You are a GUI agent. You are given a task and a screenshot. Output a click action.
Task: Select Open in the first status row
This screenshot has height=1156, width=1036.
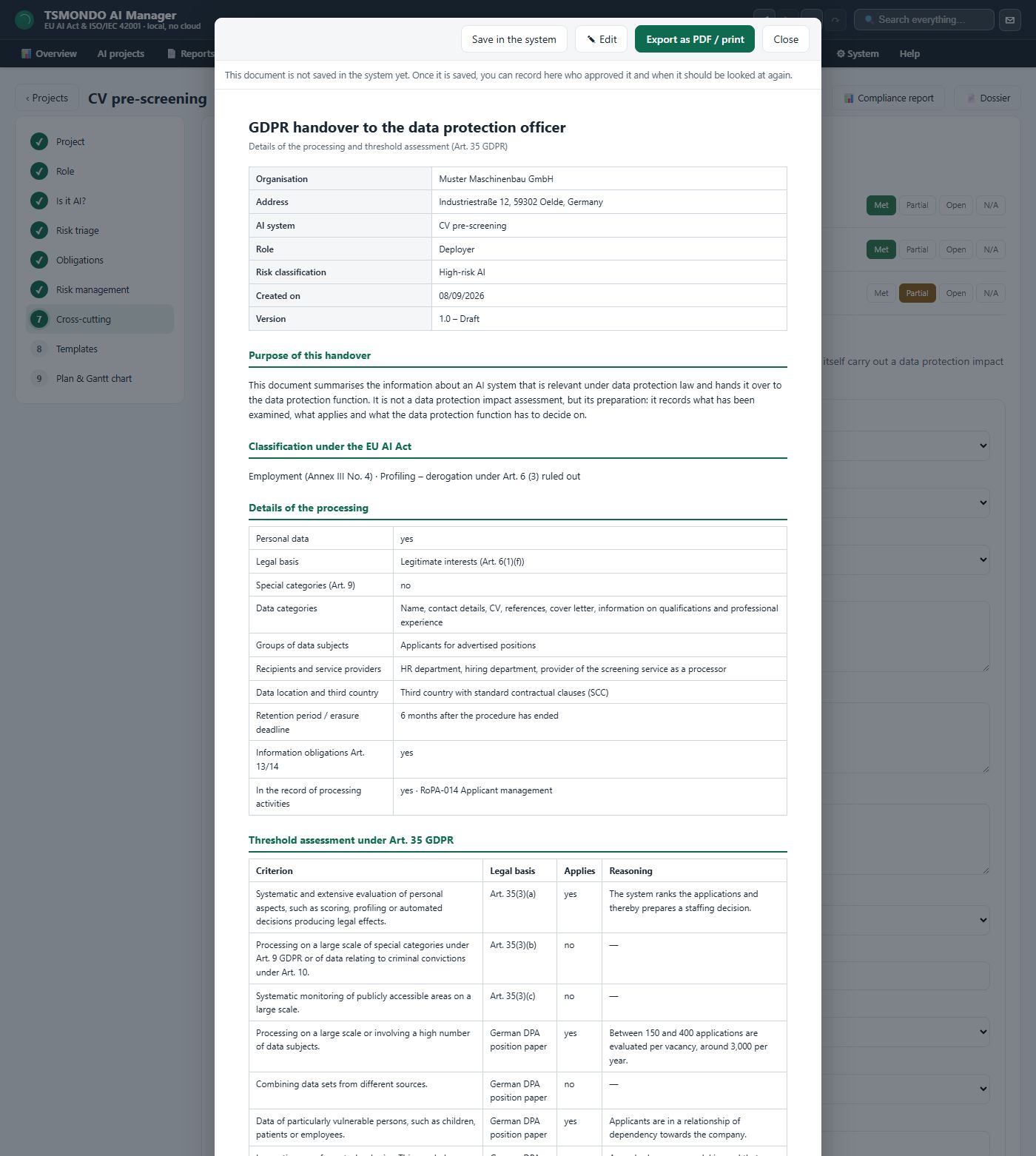coord(956,205)
